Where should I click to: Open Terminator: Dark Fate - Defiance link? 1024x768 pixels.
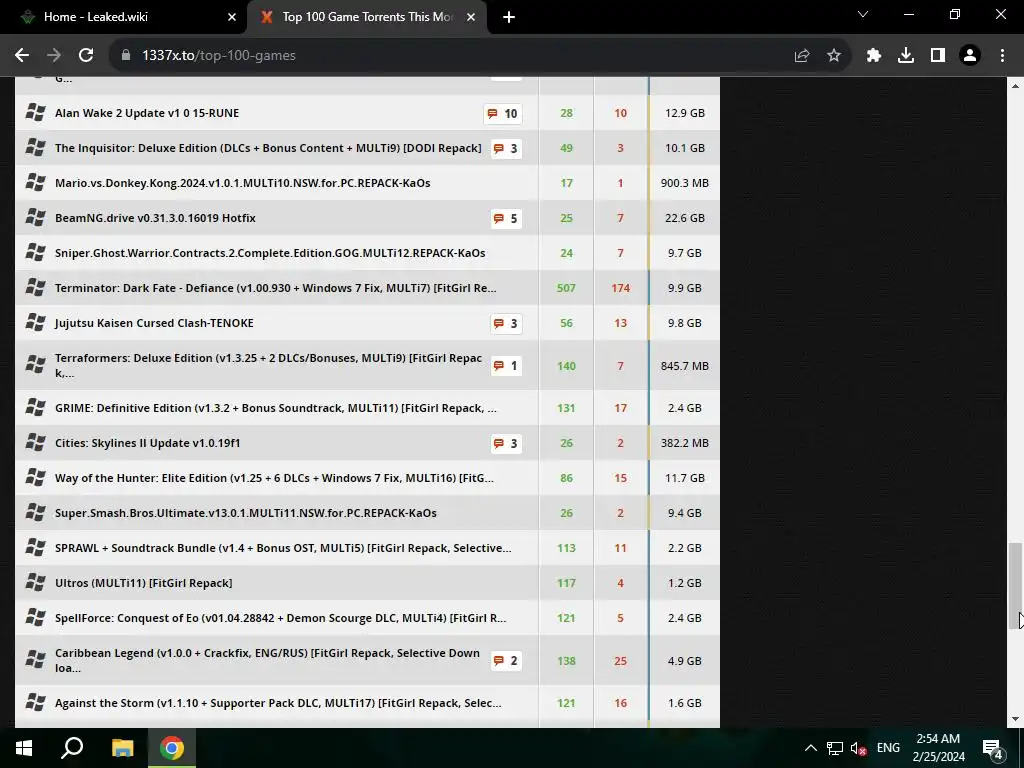click(276, 288)
